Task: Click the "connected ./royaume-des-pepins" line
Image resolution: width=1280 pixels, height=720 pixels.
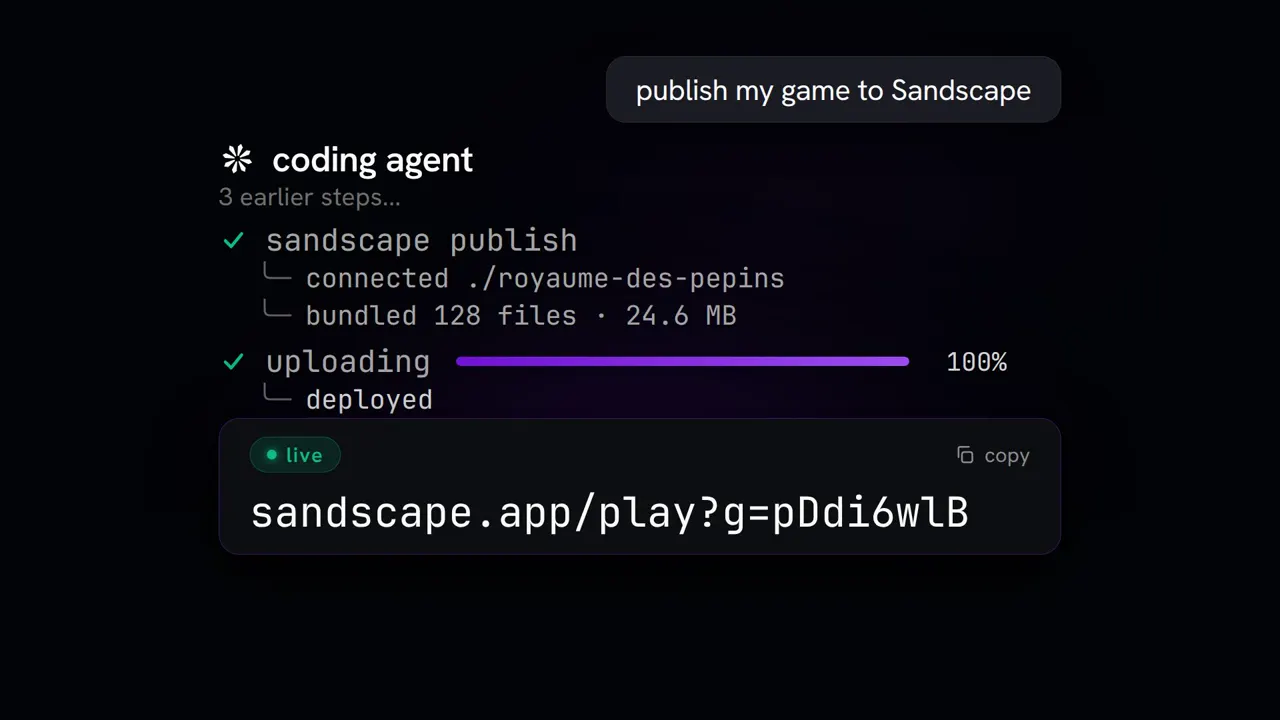Action: pyautogui.click(x=545, y=278)
